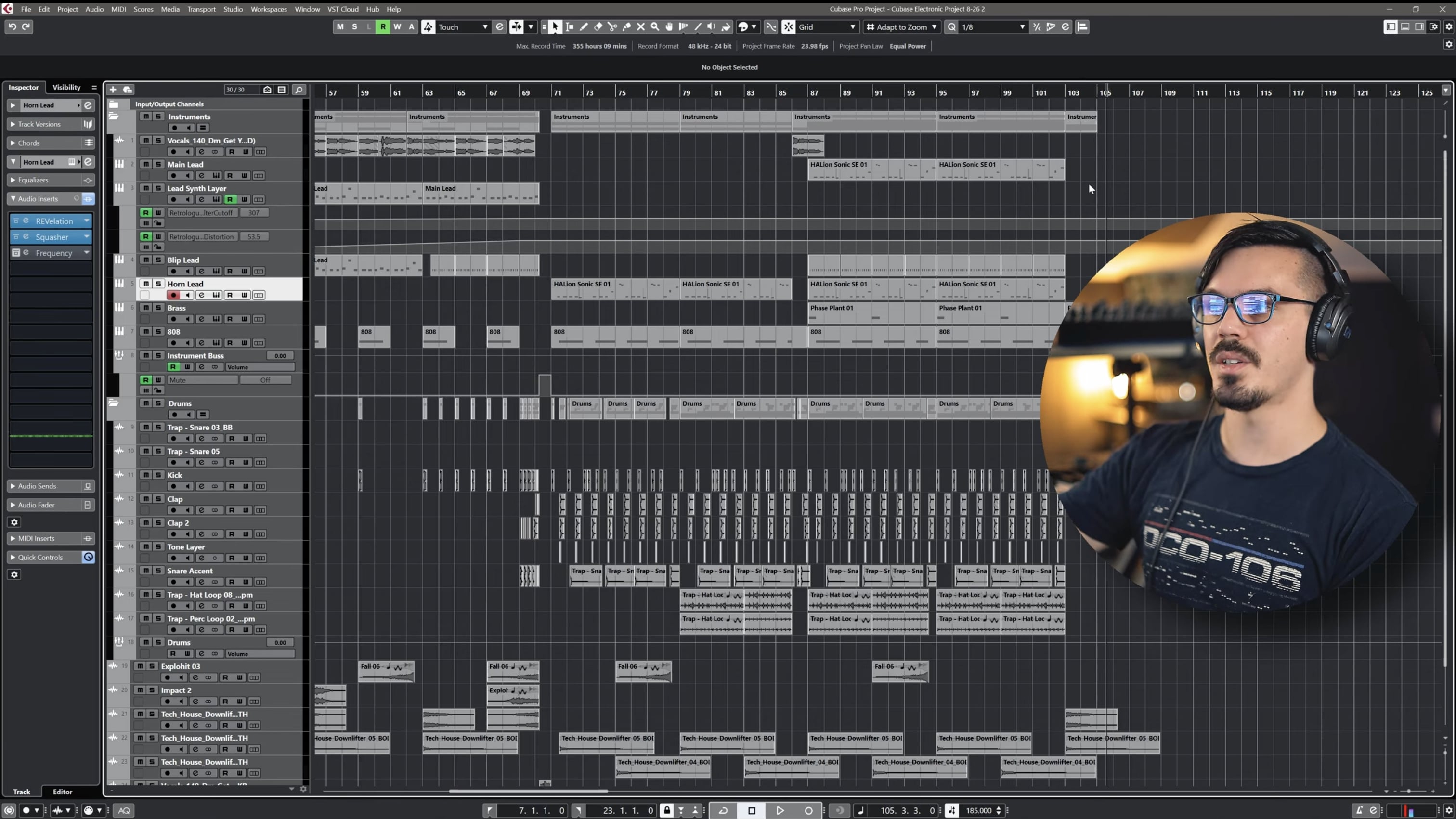The image size is (1456, 819).
Task: Start playback with the Play button
Action: 780,810
